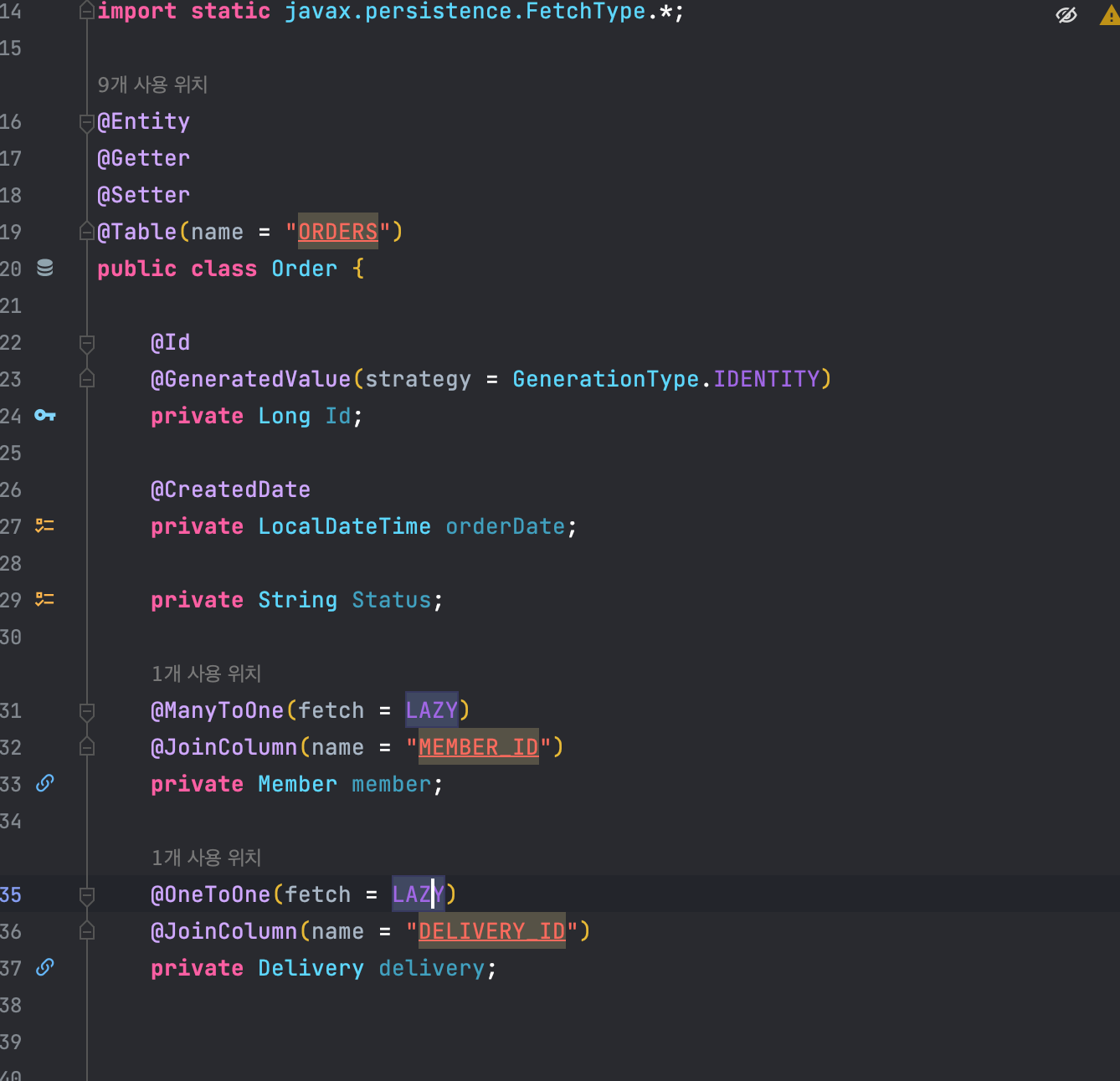Click the Delivery type in line 37
Viewport: 1120px width, 1081px height.
pos(311,967)
